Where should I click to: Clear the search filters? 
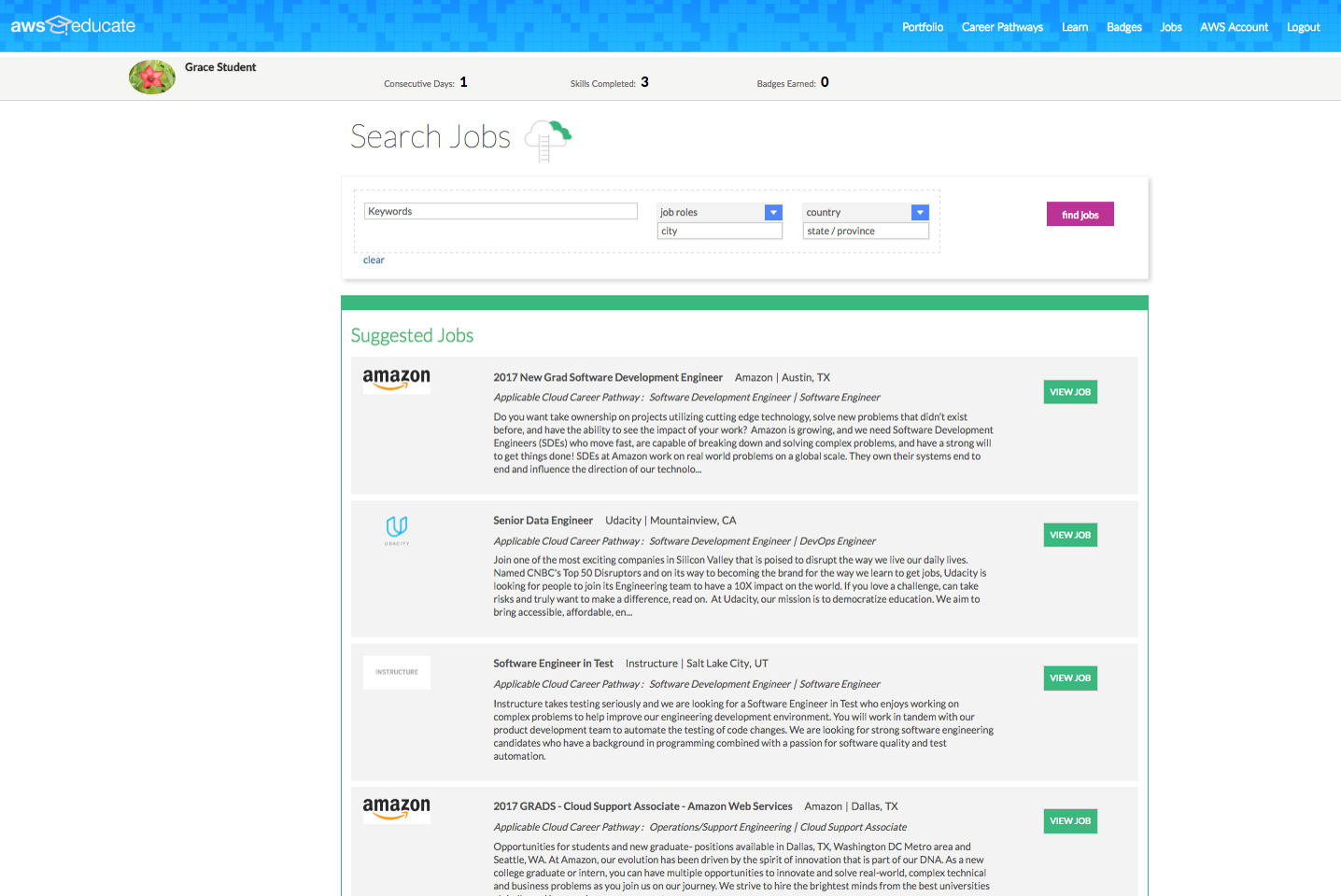click(x=374, y=260)
